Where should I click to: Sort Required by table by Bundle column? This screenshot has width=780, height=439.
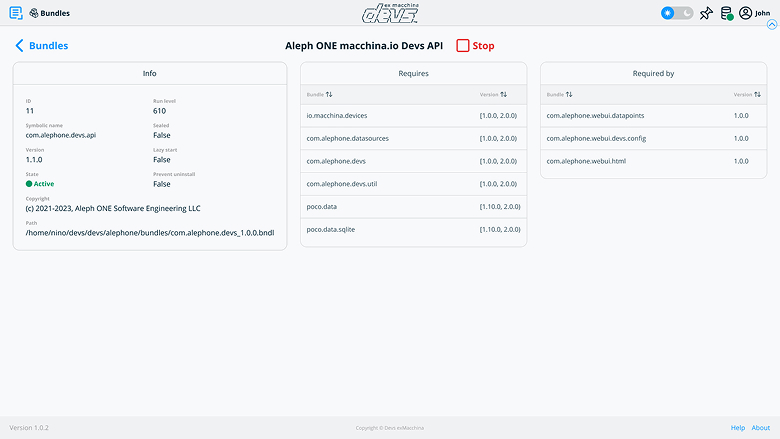569,94
